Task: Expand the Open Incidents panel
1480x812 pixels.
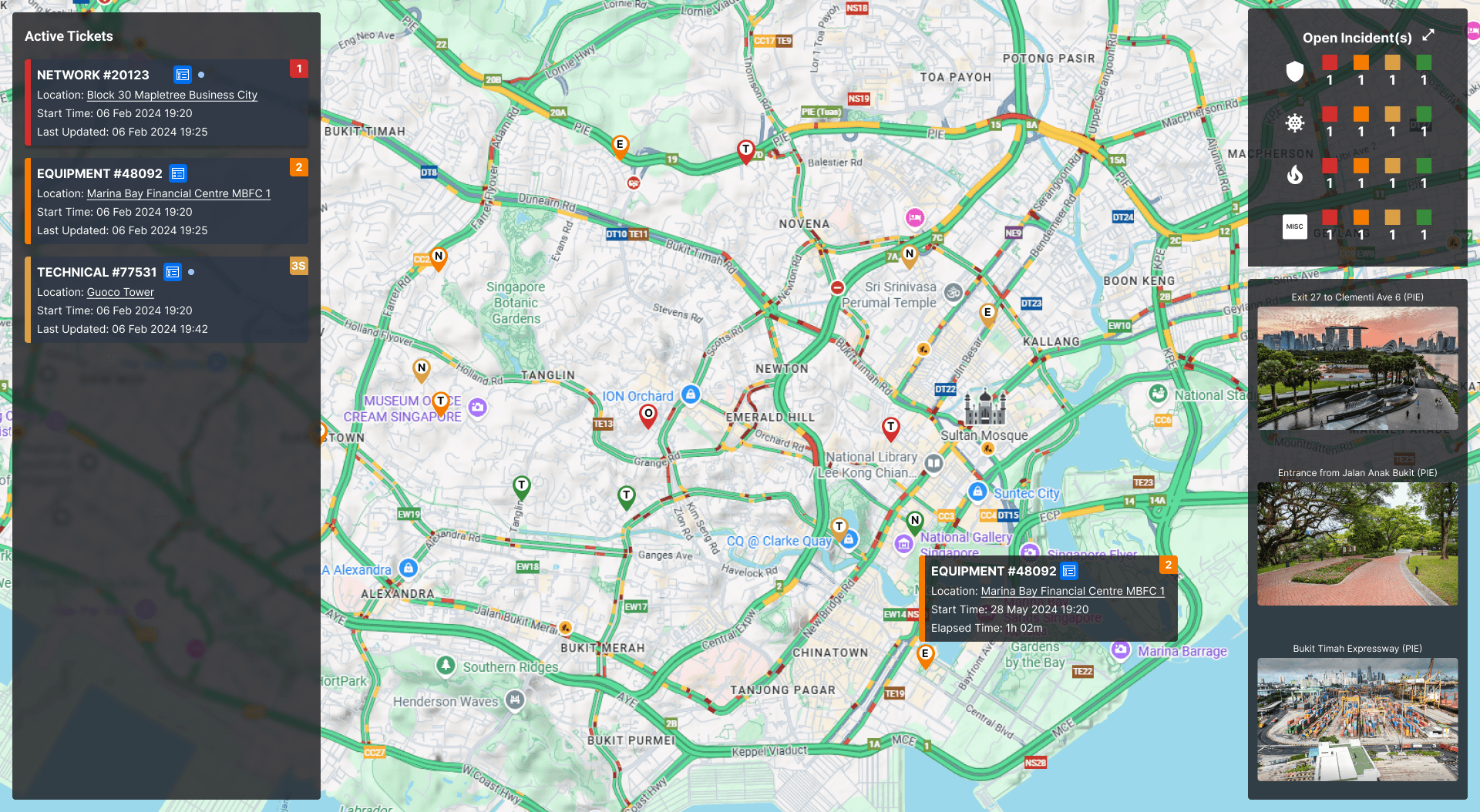Action: click(x=1428, y=35)
